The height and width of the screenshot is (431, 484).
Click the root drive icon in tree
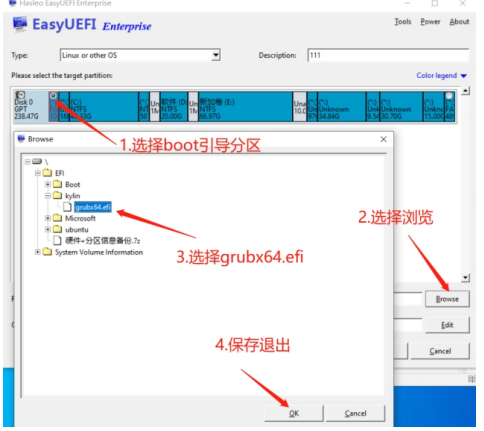[x=37, y=162]
